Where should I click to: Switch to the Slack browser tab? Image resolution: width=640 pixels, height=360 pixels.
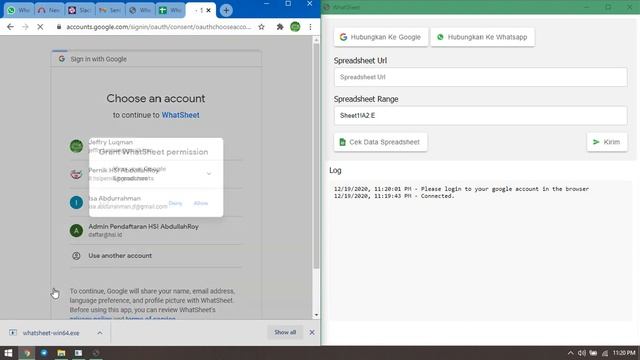click(80, 10)
